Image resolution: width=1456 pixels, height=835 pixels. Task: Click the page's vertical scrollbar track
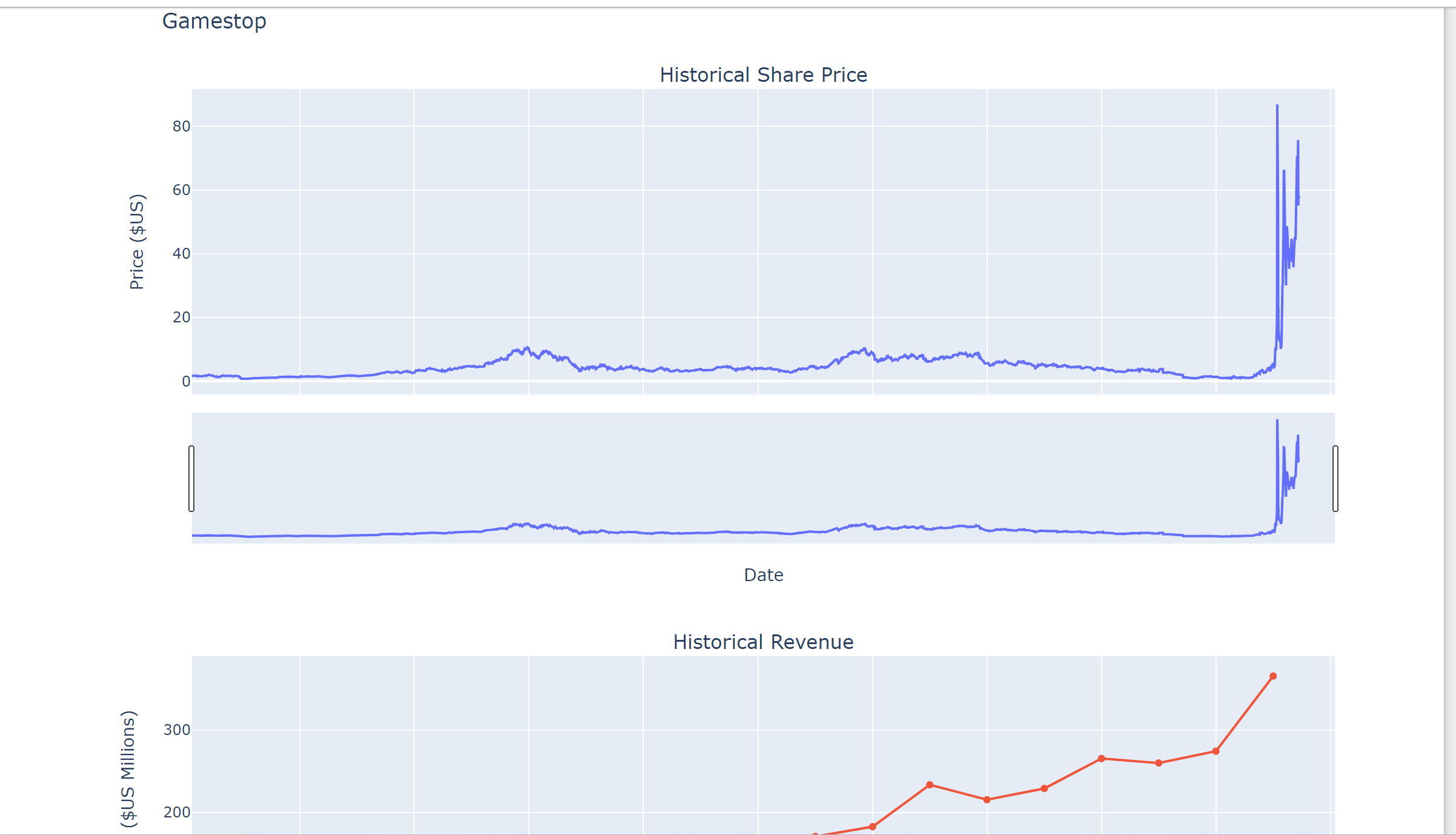1450,424
